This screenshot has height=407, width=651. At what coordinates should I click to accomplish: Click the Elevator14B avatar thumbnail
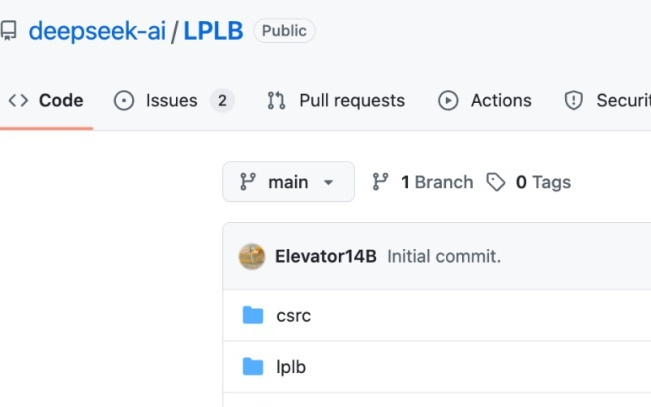252,256
